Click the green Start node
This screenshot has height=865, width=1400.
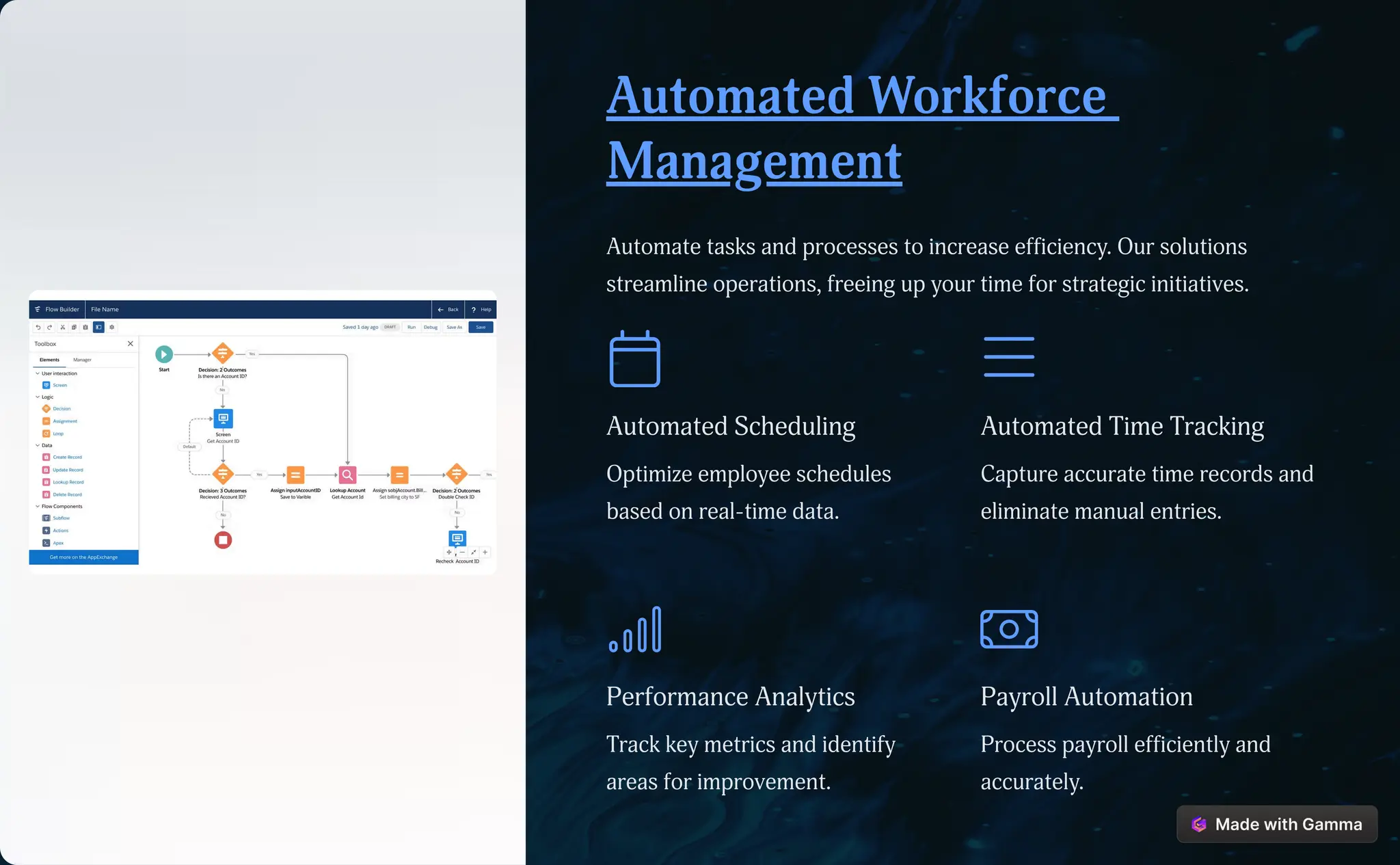pyautogui.click(x=164, y=354)
